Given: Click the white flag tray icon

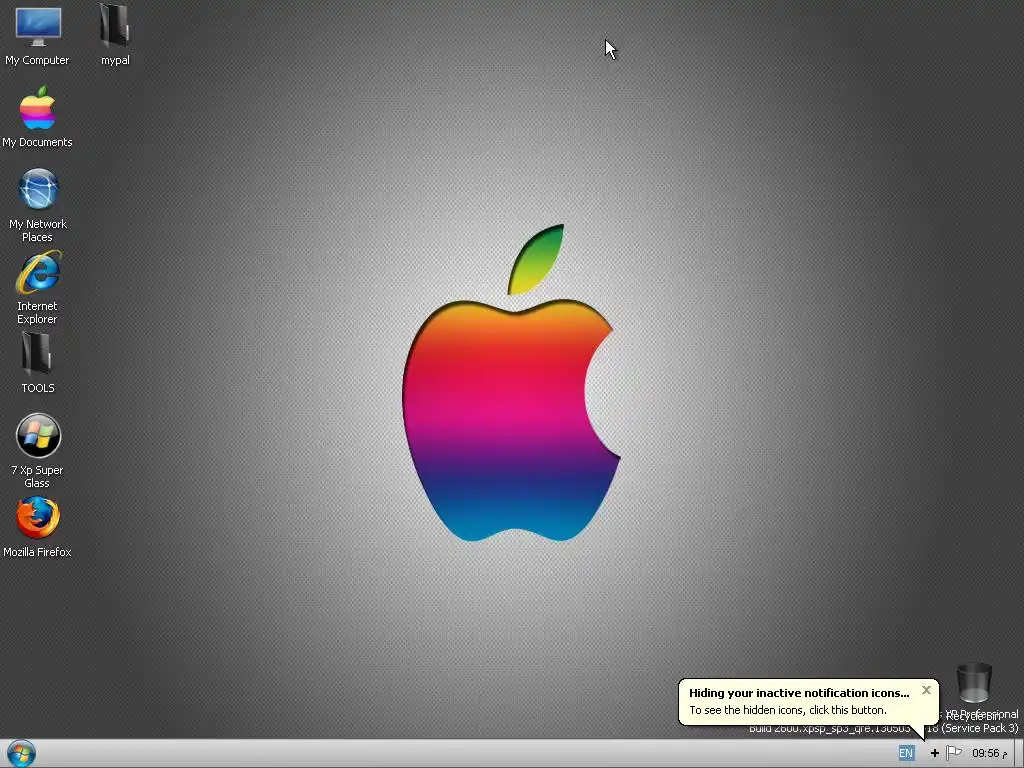Looking at the screenshot, I should 953,753.
